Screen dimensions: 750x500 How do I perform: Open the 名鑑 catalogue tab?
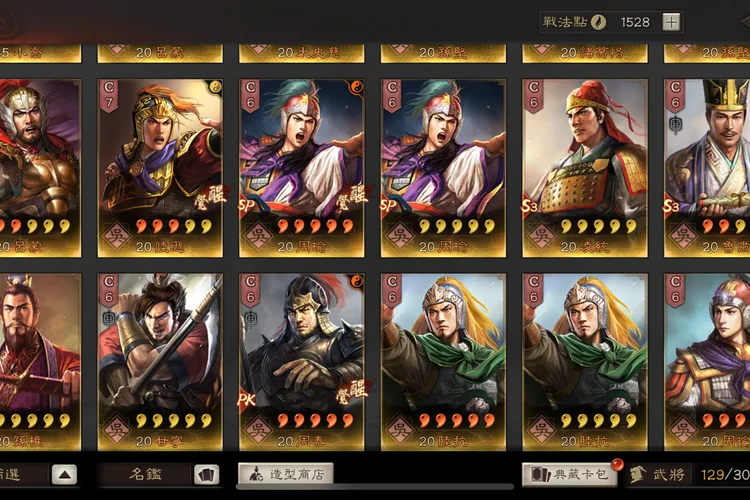pyautogui.click(x=145, y=475)
